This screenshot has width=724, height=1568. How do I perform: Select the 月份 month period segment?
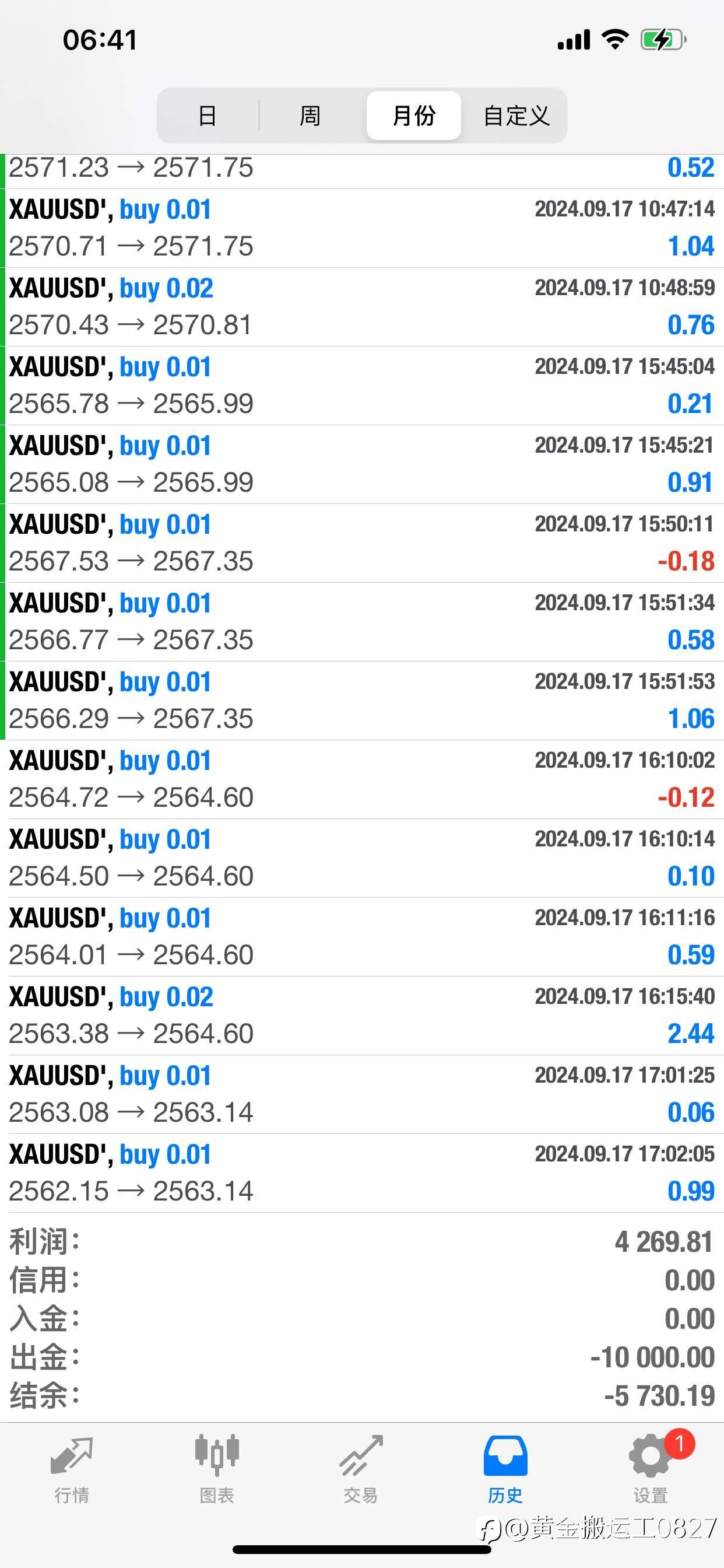click(414, 116)
